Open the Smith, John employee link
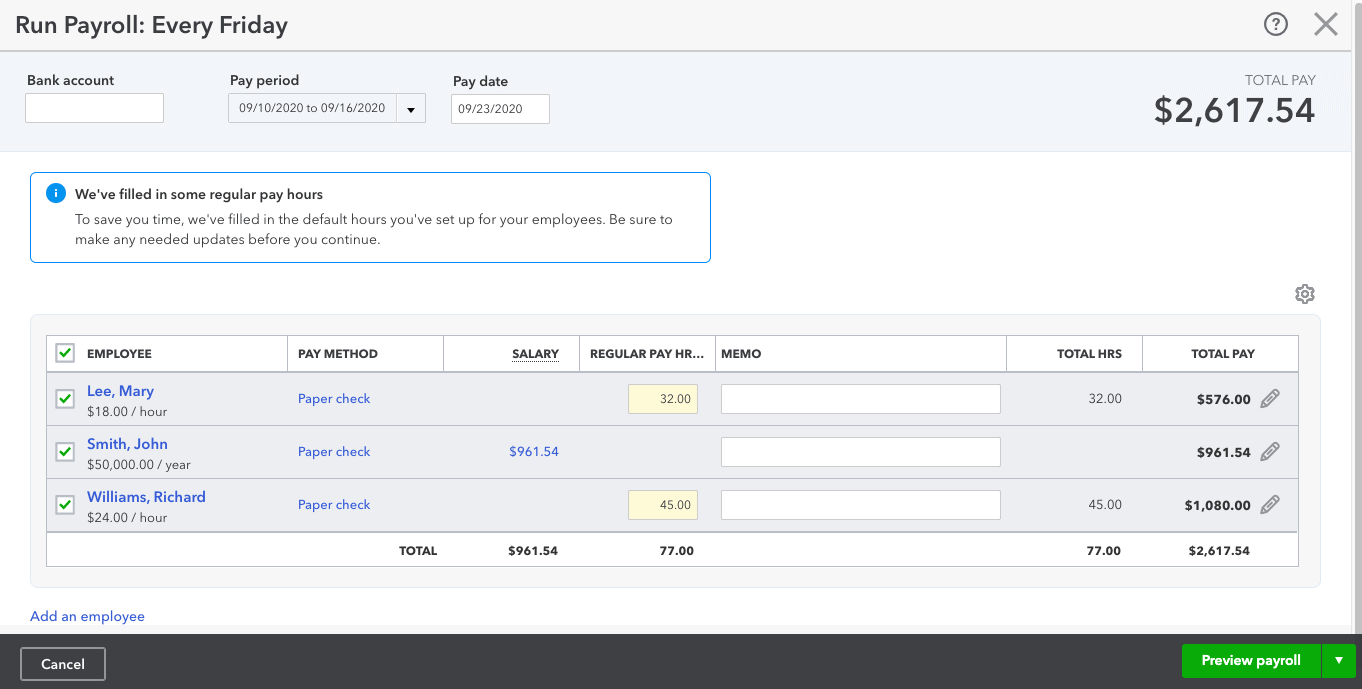Screen dimensions: 1362x689 (127, 444)
